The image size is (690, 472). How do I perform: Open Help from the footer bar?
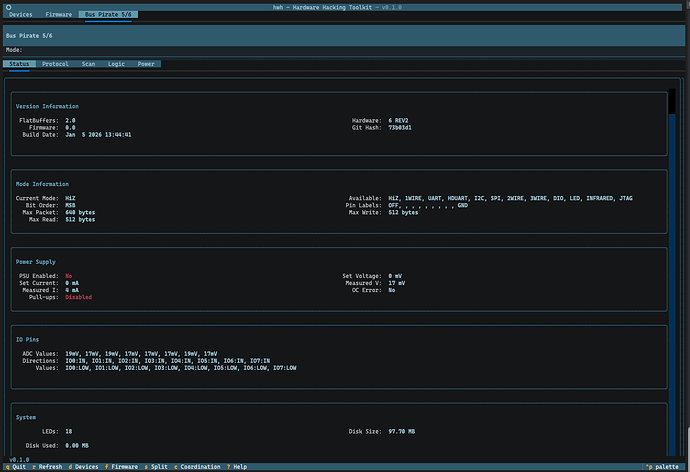(238, 466)
